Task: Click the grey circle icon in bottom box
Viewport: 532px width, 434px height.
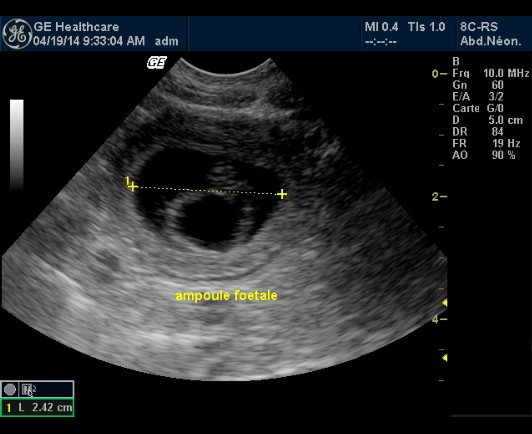Action: click(x=10, y=390)
